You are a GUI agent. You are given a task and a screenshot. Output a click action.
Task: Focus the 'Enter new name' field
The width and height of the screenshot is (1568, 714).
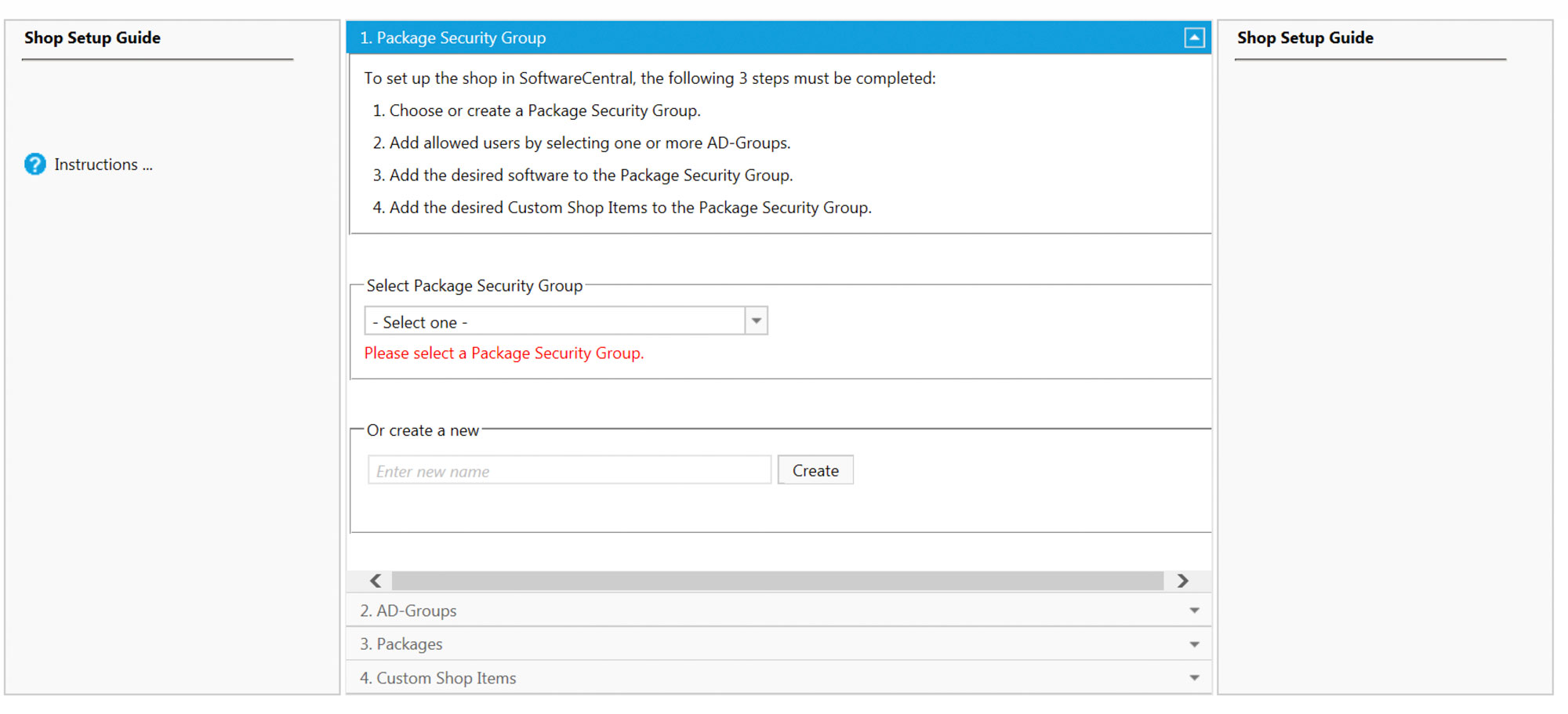click(569, 470)
